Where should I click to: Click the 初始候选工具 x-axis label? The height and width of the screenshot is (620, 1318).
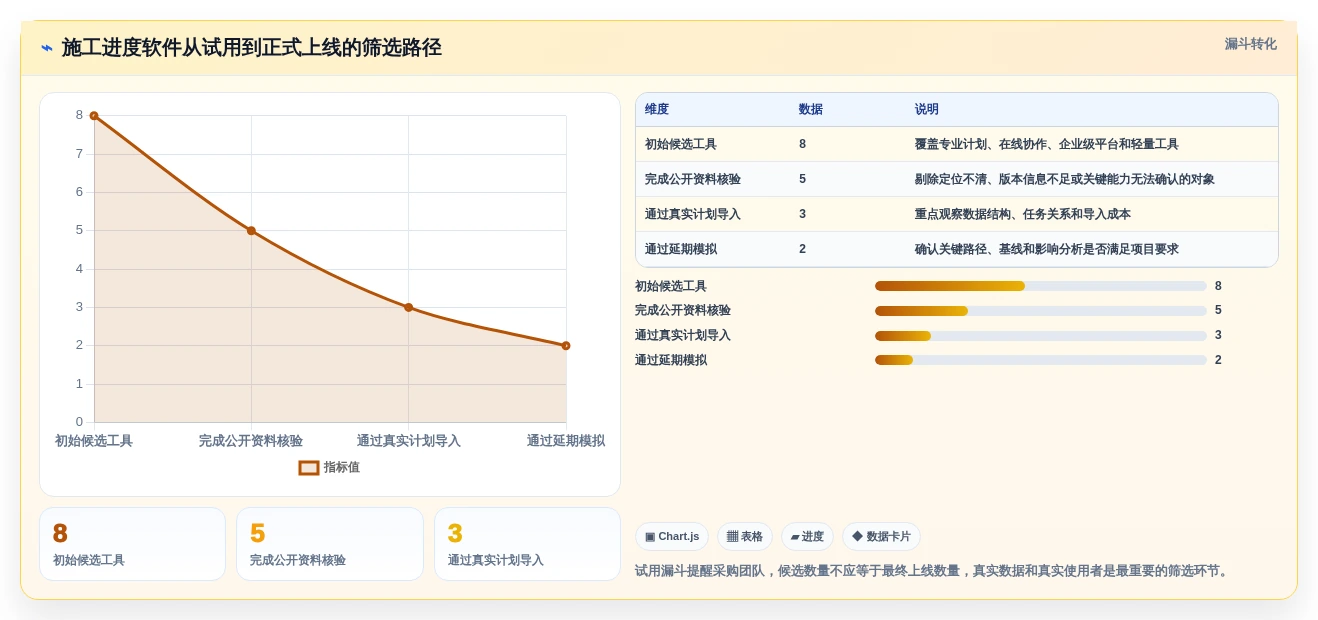click(94, 441)
